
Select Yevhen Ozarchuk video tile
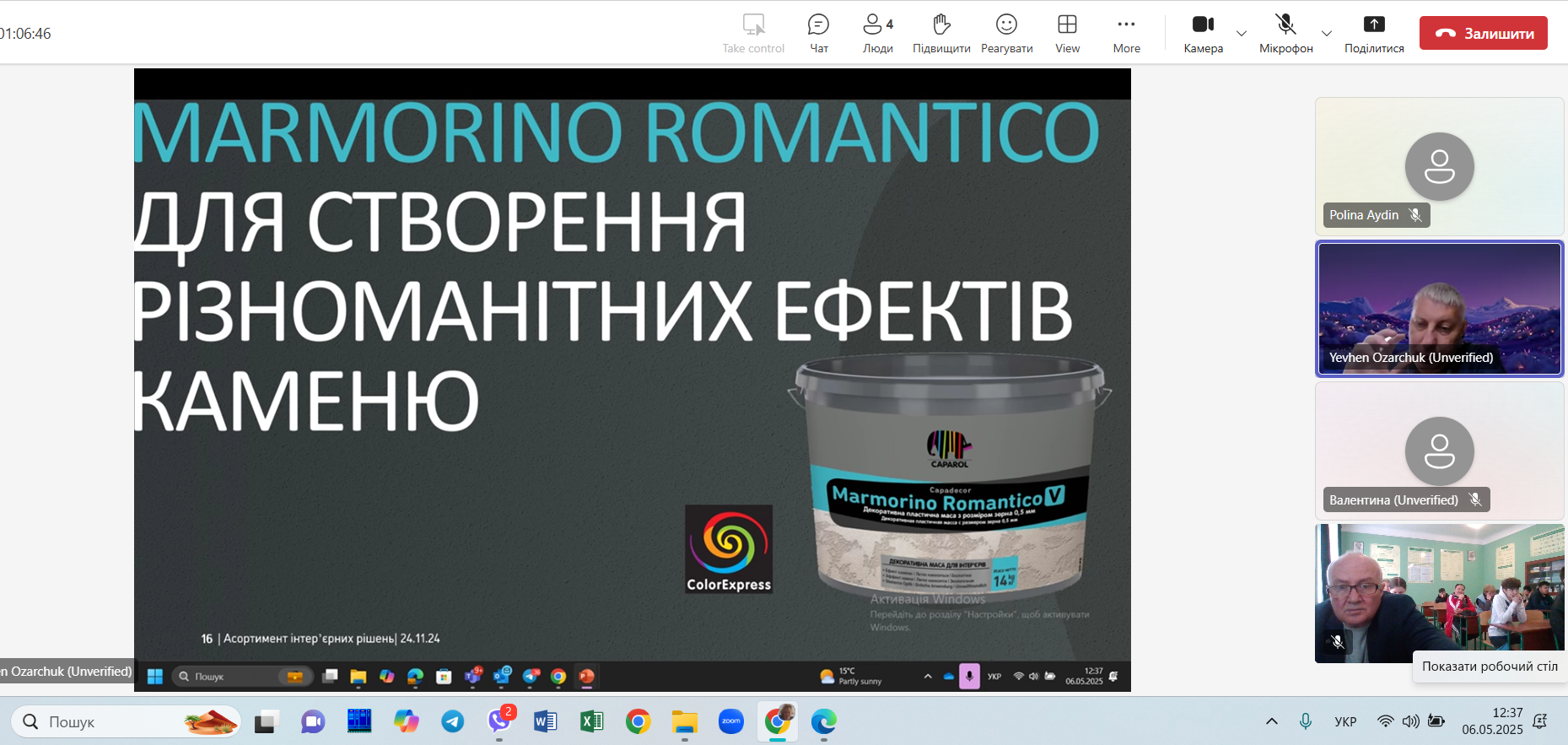coord(1440,309)
